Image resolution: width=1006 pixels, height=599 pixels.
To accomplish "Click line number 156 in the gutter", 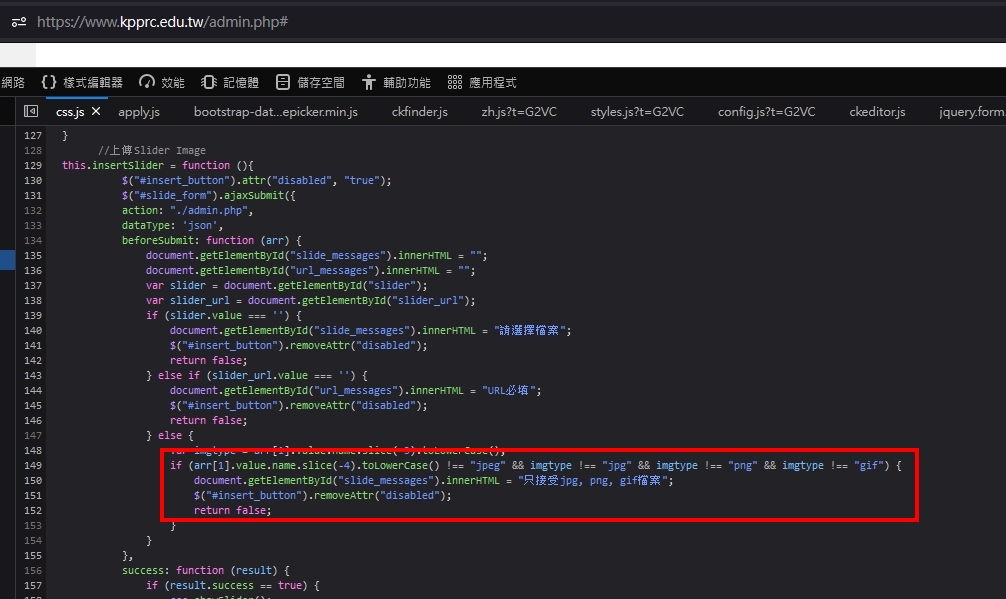I will (x=33, y=571).
